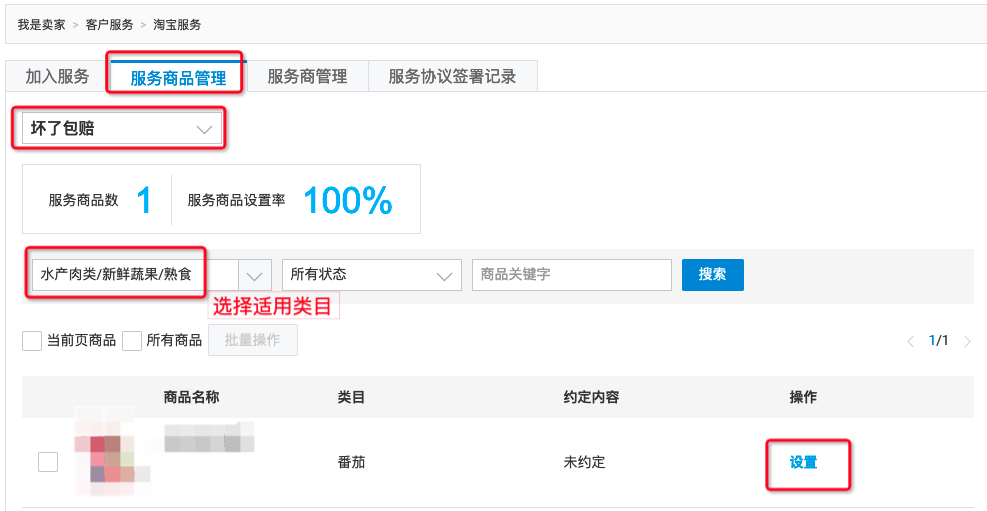Check the 当前页商品 checkbox

point(31,341)
